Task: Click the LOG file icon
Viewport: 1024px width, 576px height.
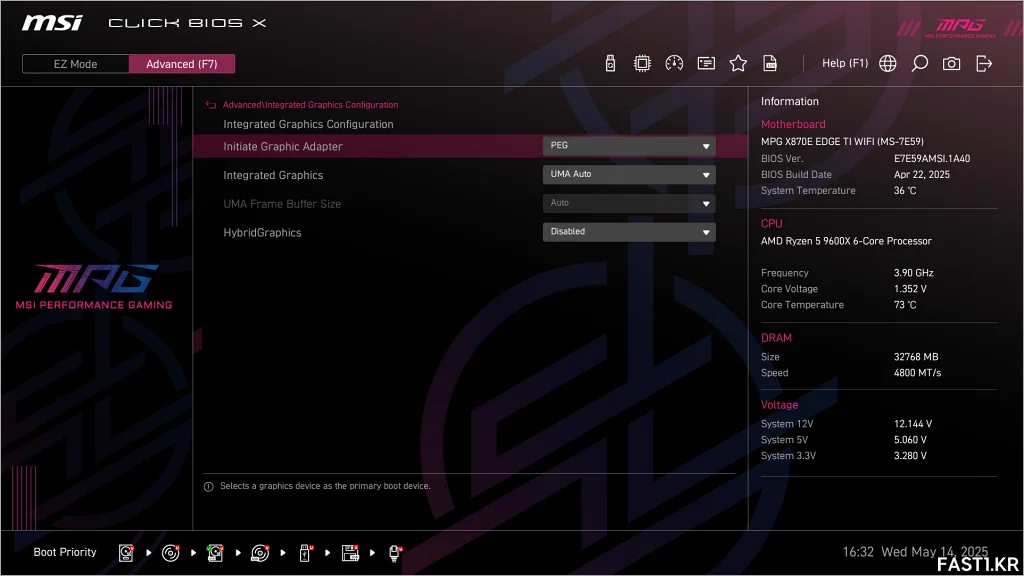Action: (x=770, y=63)
